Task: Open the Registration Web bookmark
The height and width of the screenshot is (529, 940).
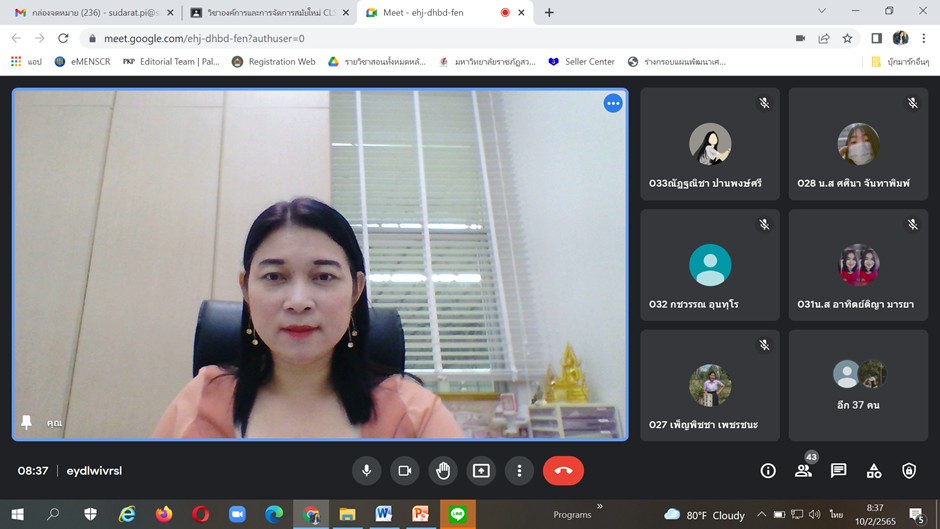Action: (x=273, y=62)
